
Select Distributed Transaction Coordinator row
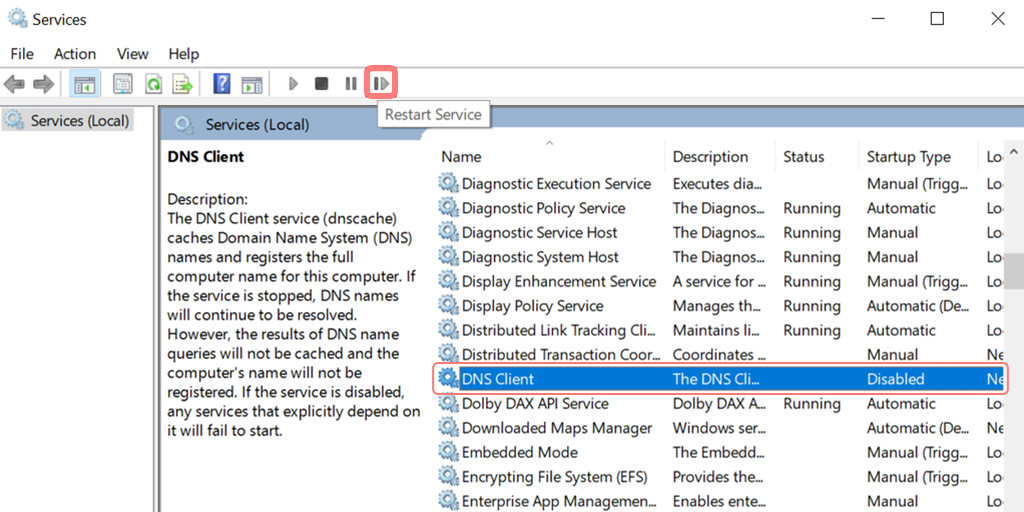721,355
